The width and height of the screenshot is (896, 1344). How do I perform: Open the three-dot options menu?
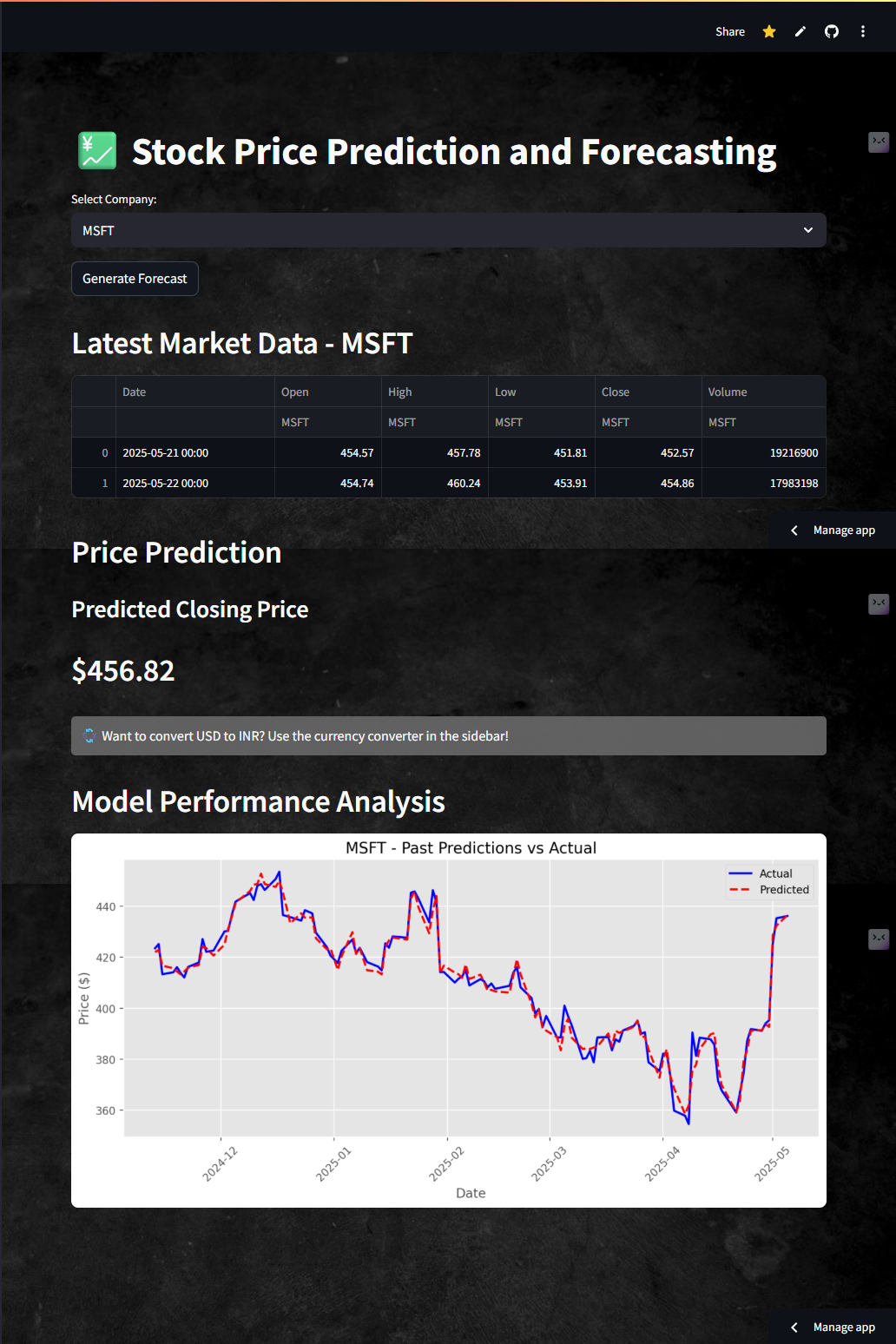[863, 31]
